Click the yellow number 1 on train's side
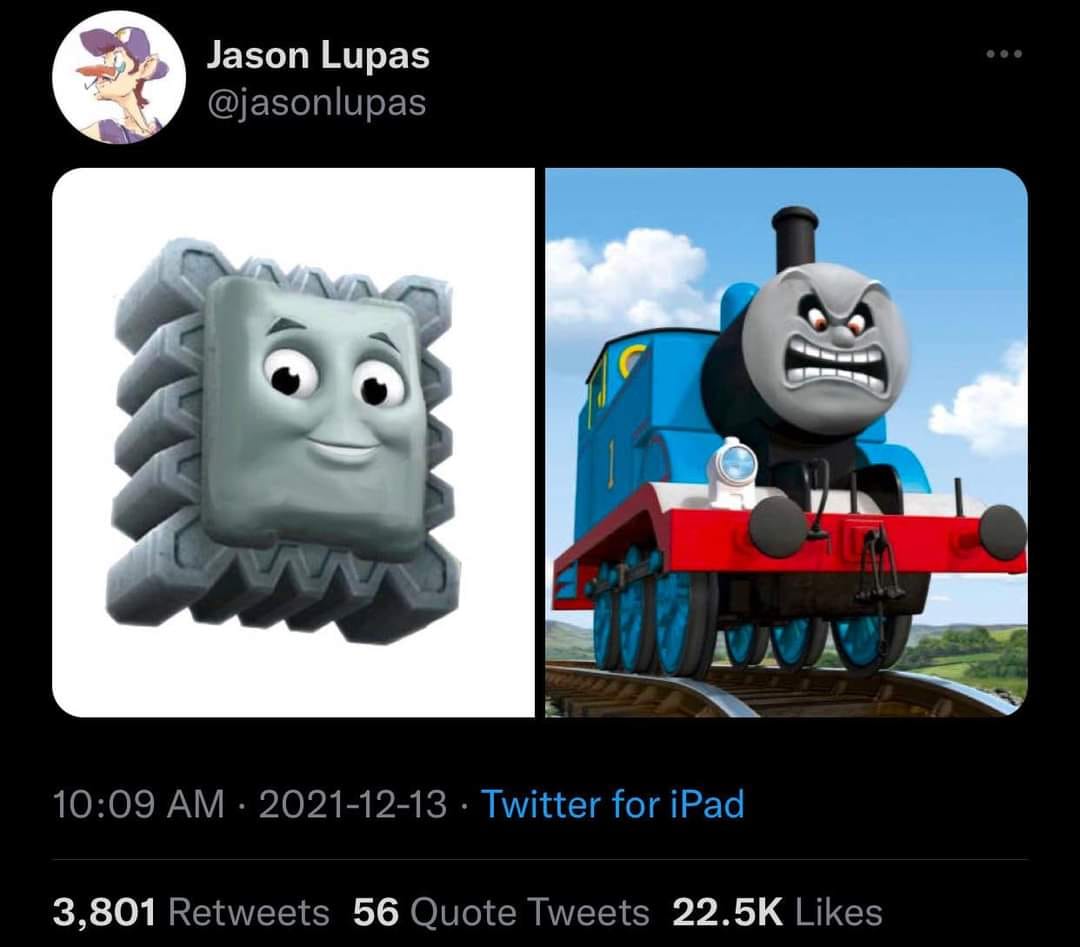This screenshot has height=947, width=1080. point(610,465)
